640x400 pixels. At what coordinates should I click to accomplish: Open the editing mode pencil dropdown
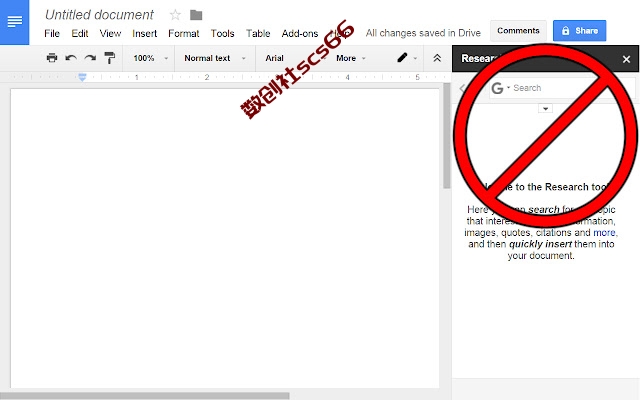[x=407, y=58]
